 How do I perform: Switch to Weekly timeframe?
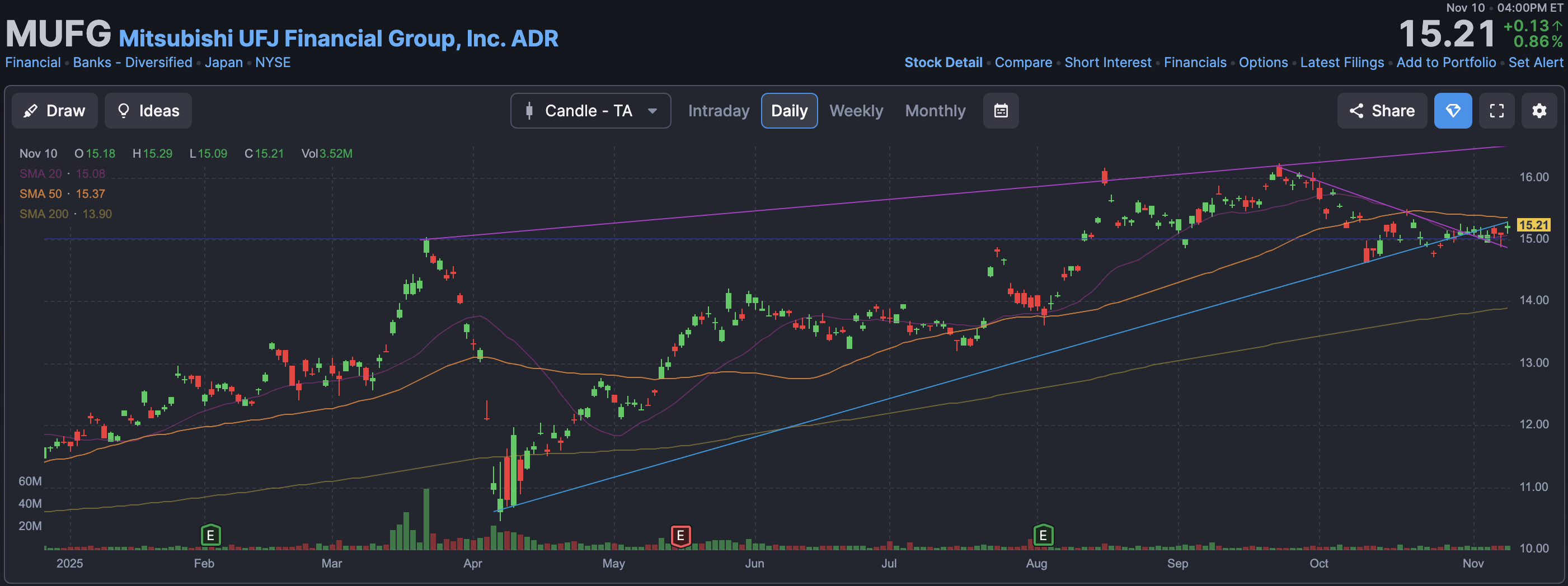pos(856,111)
